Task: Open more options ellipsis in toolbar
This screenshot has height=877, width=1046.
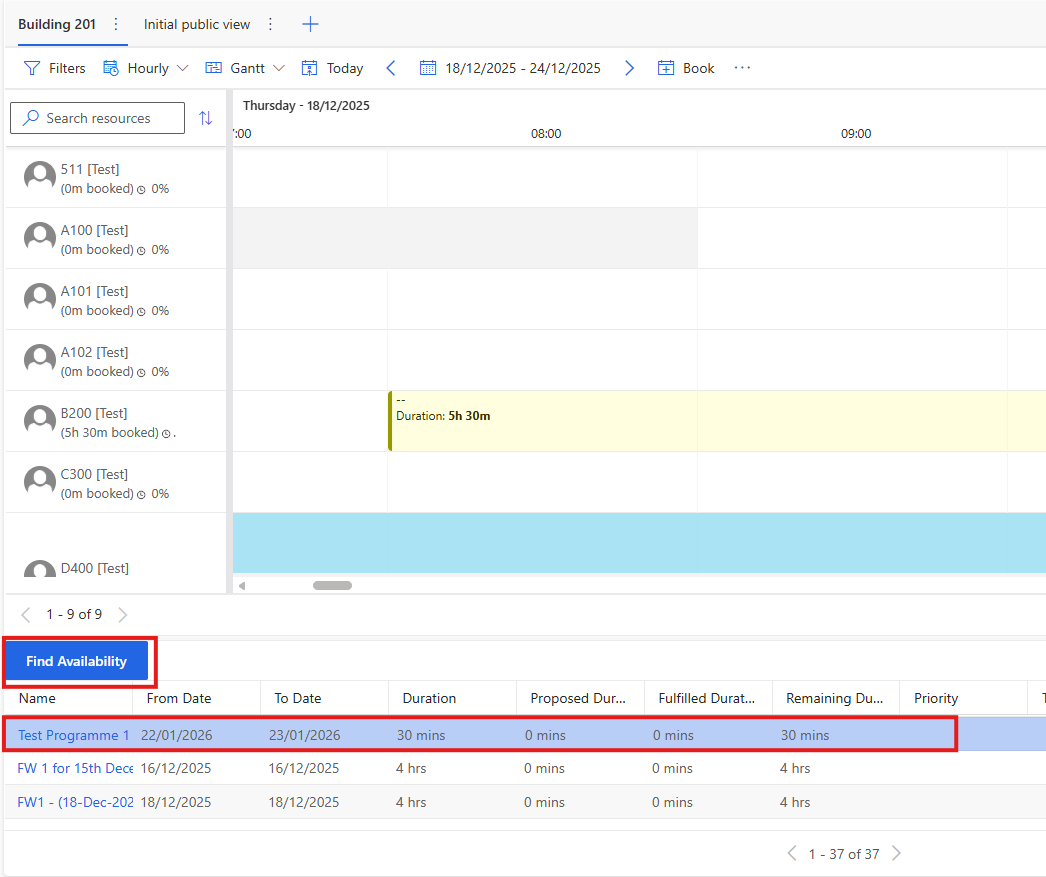Action: (742, 68)
